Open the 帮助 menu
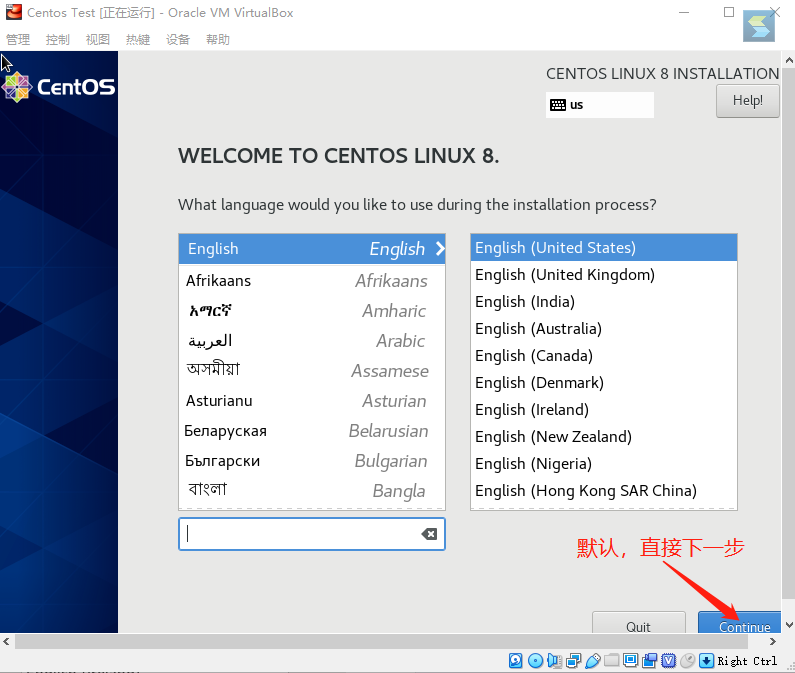The width and height of the screenshot is (795, 673). [218, 40]
